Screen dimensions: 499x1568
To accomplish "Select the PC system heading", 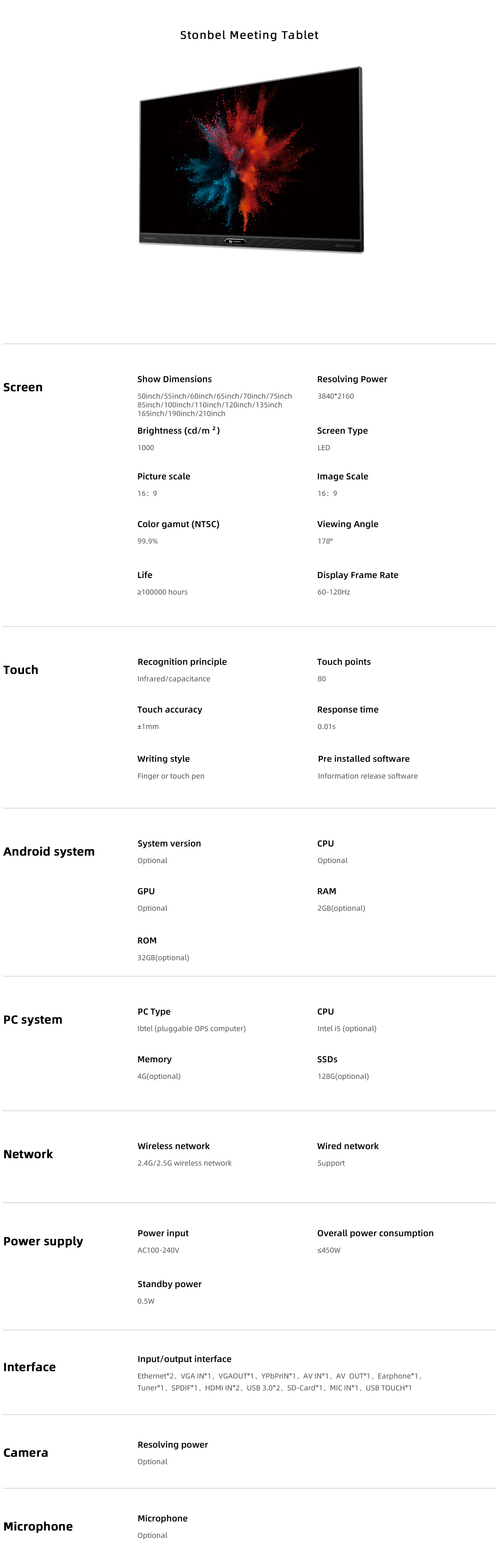I will 33,1019.
